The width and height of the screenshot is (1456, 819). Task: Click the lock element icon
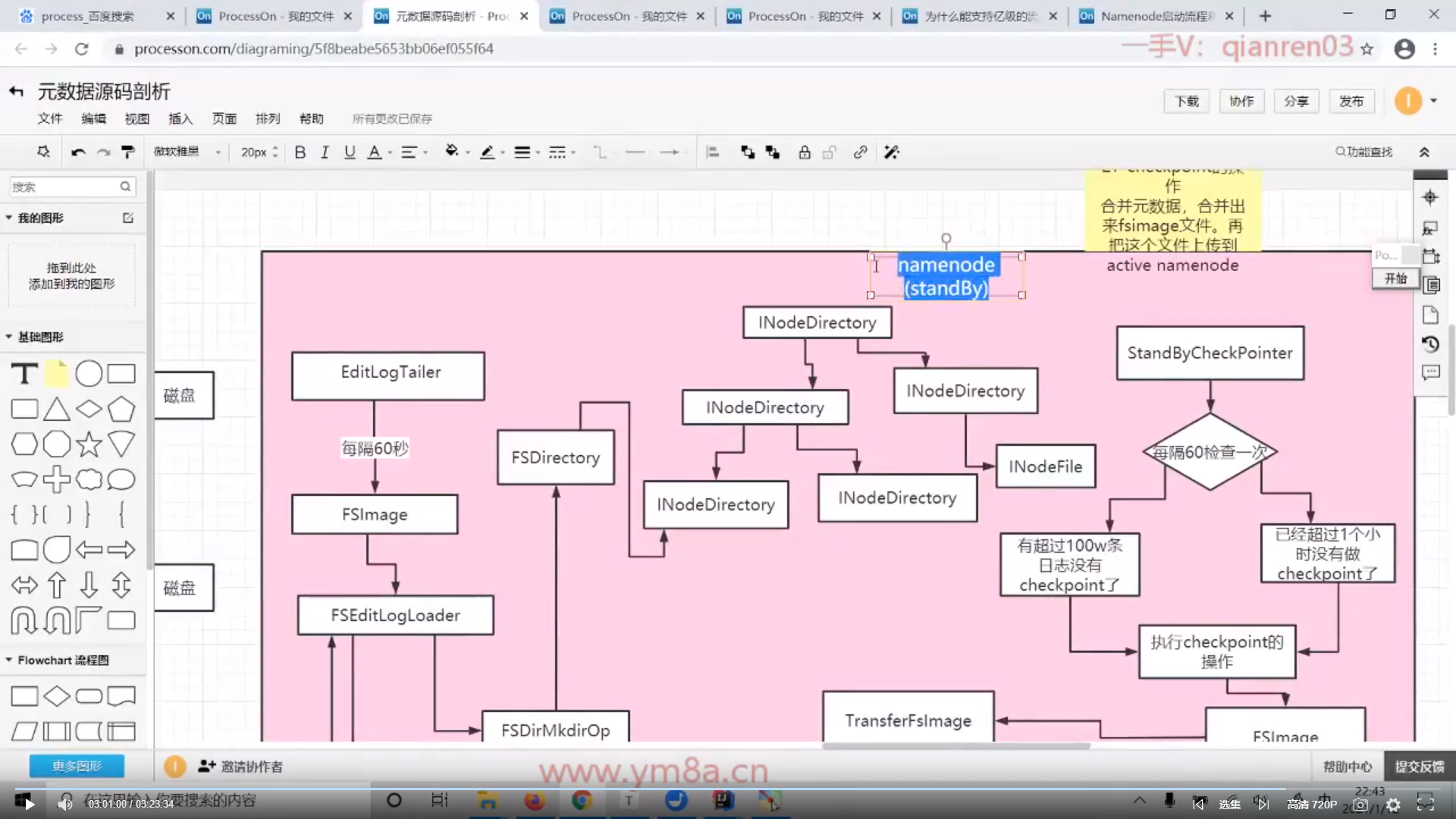(804, 152)
